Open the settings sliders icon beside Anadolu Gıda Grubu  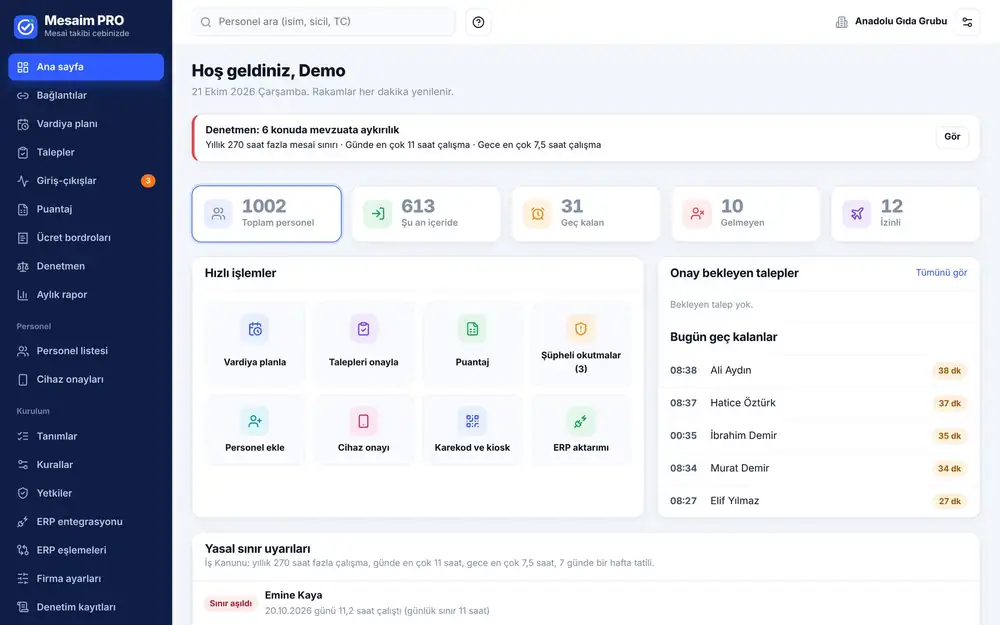coord(967,22)
